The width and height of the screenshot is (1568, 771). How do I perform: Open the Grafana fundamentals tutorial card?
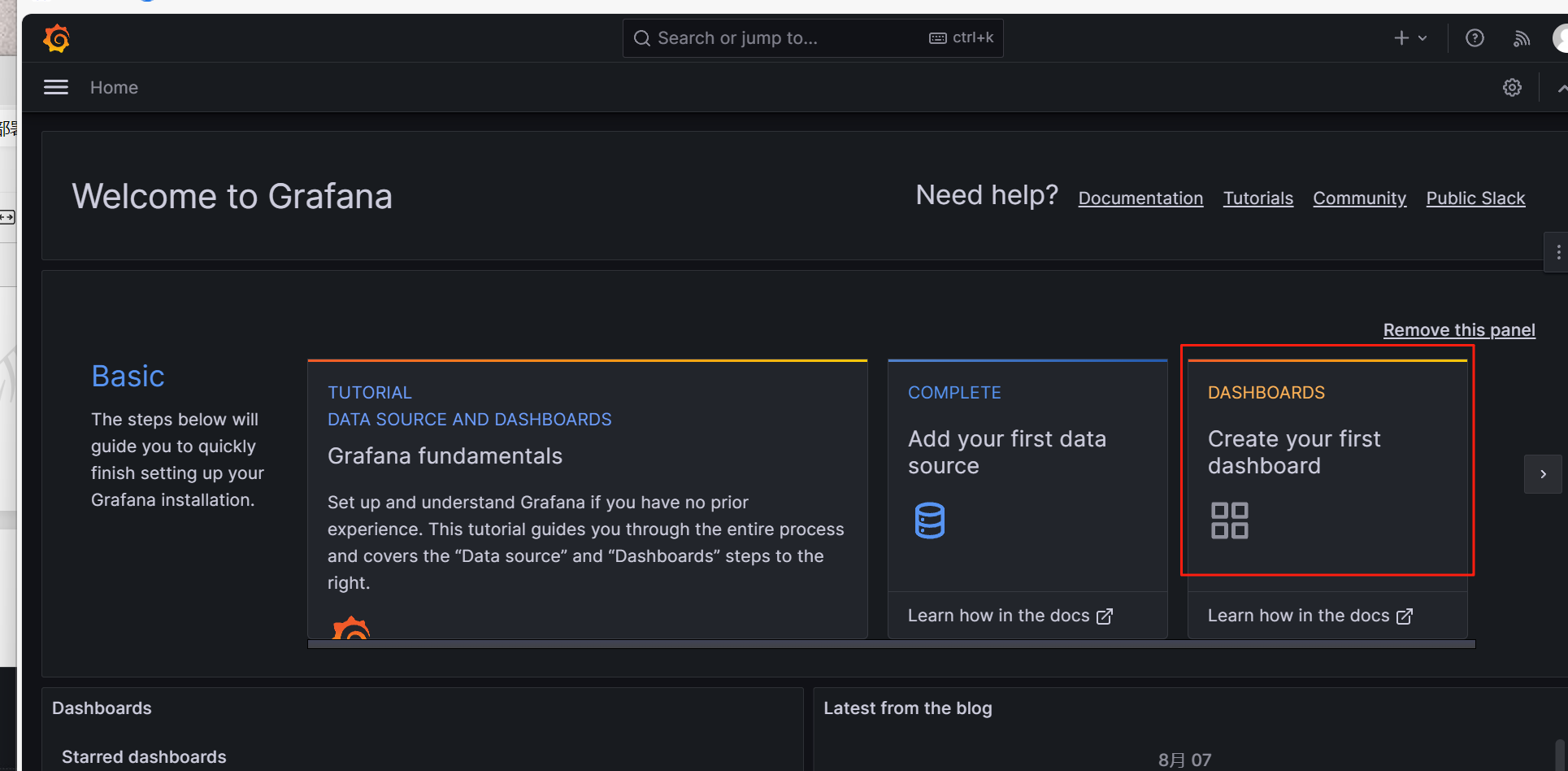tap(588, 499)
